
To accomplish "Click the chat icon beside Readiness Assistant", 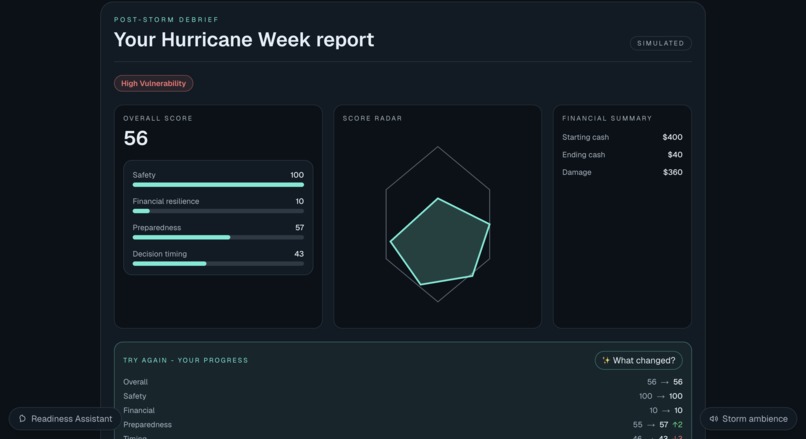I will pos(22,418).
